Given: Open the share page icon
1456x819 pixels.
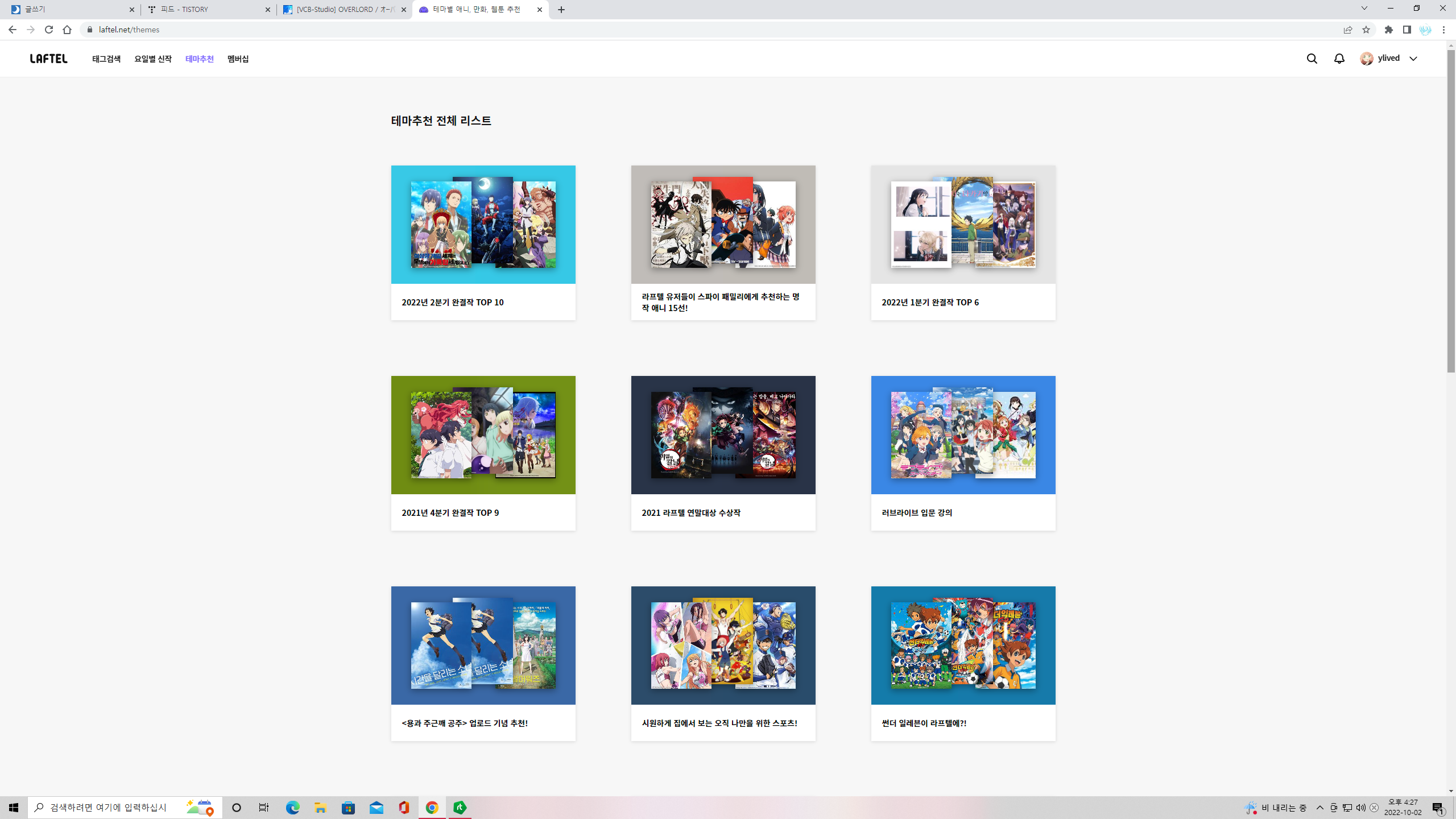Looking at the screenshot, I should tap(1348, 30).
